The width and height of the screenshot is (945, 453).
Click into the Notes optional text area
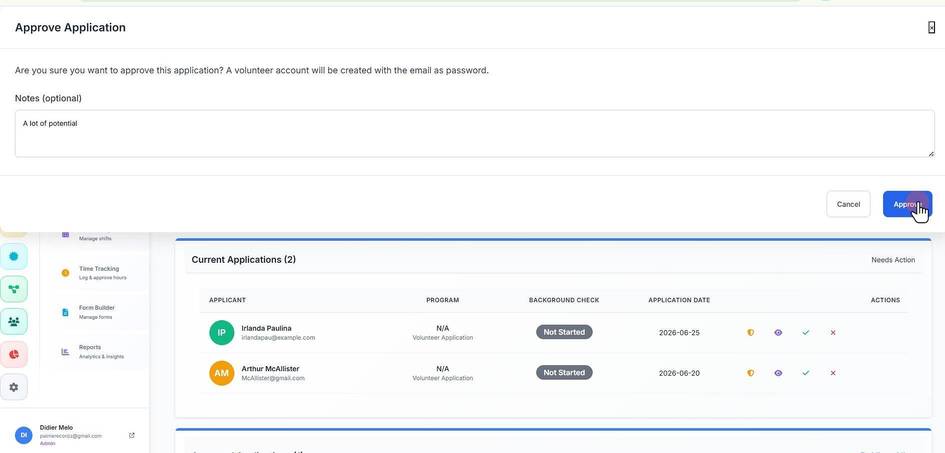point(474,134)
